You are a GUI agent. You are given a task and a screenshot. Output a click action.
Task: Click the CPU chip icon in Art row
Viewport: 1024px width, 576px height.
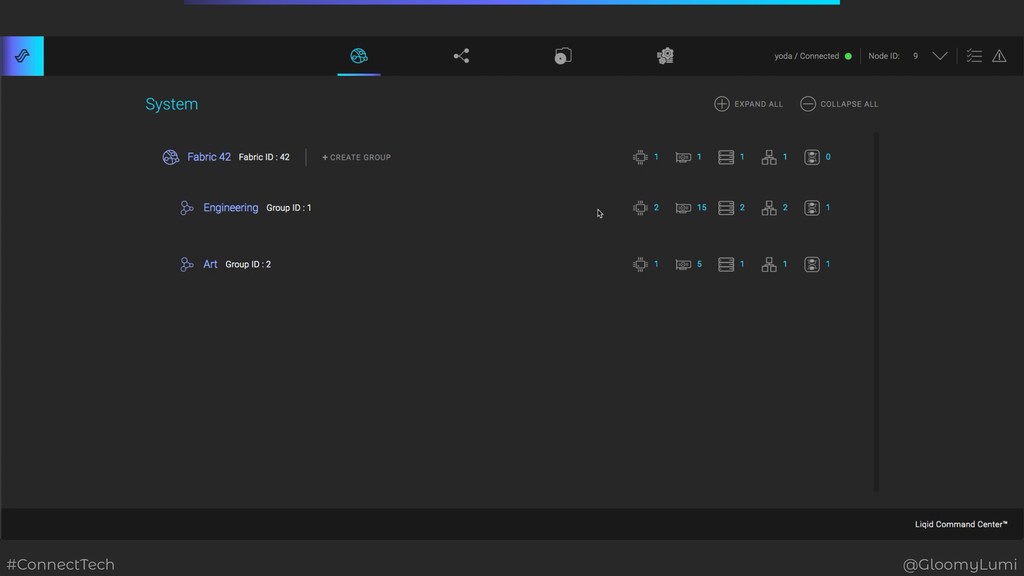[640, 264]
